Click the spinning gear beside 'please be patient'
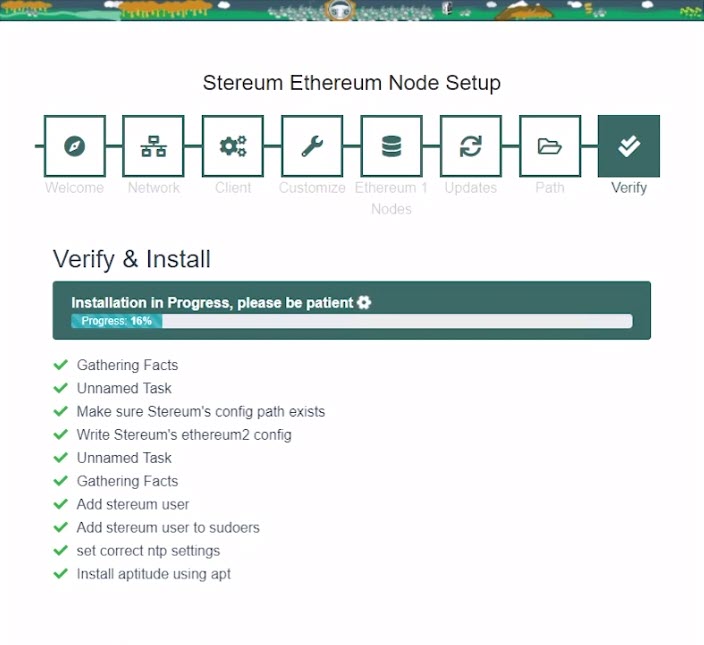This screenshot has width=704, height=645. pyautogui.click(x=364, y=302)
